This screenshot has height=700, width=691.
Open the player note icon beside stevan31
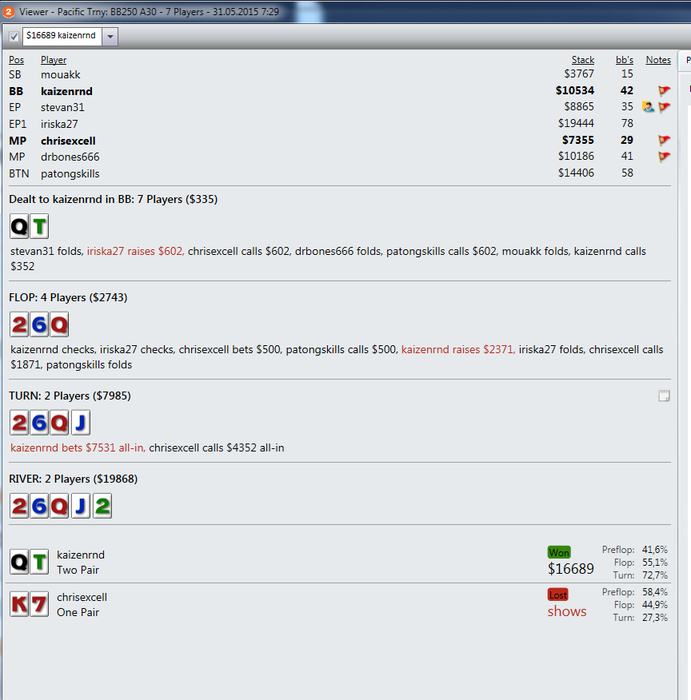pyautogui.click(x=648, y=107)
